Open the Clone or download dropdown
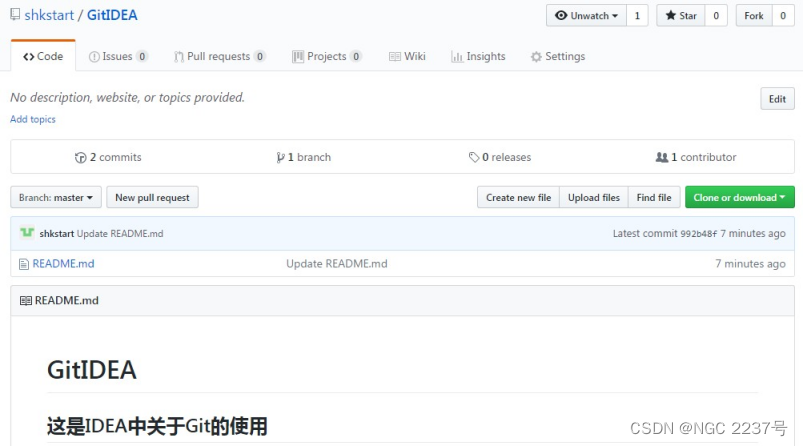Screen dimensions: 803x446 [x=739, y=197]
